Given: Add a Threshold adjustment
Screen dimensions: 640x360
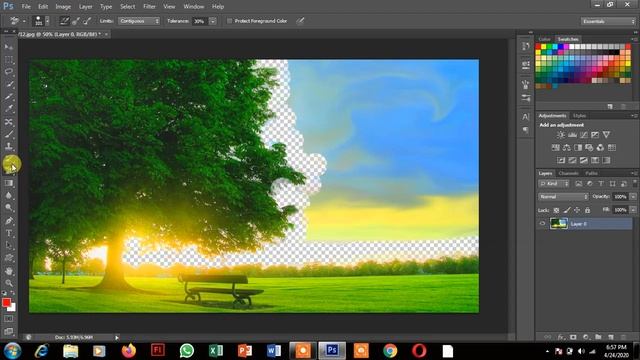Looking at the screenshot, I should 584,160.
